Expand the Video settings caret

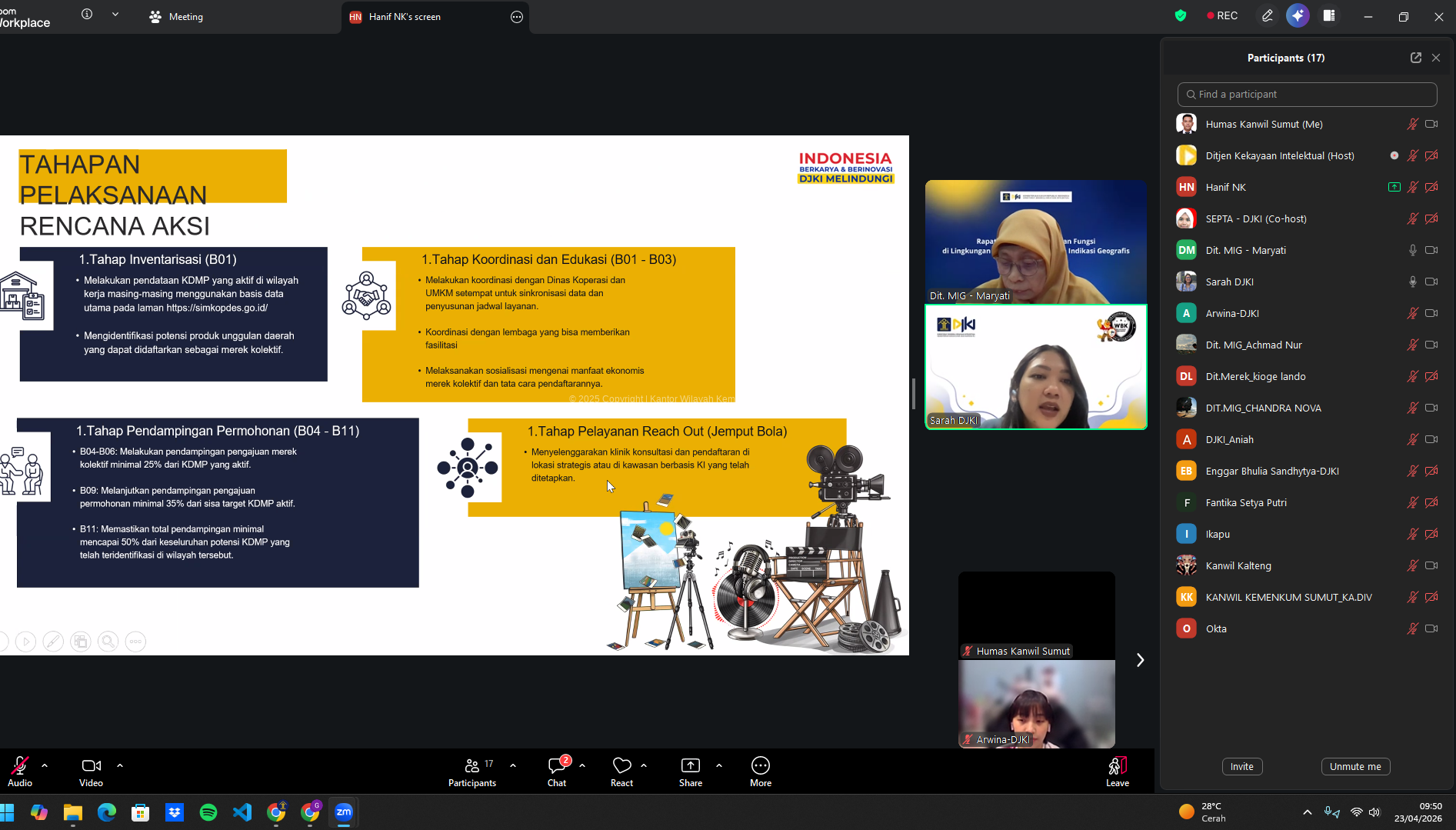pyautogui.click(x=120, y=765)
